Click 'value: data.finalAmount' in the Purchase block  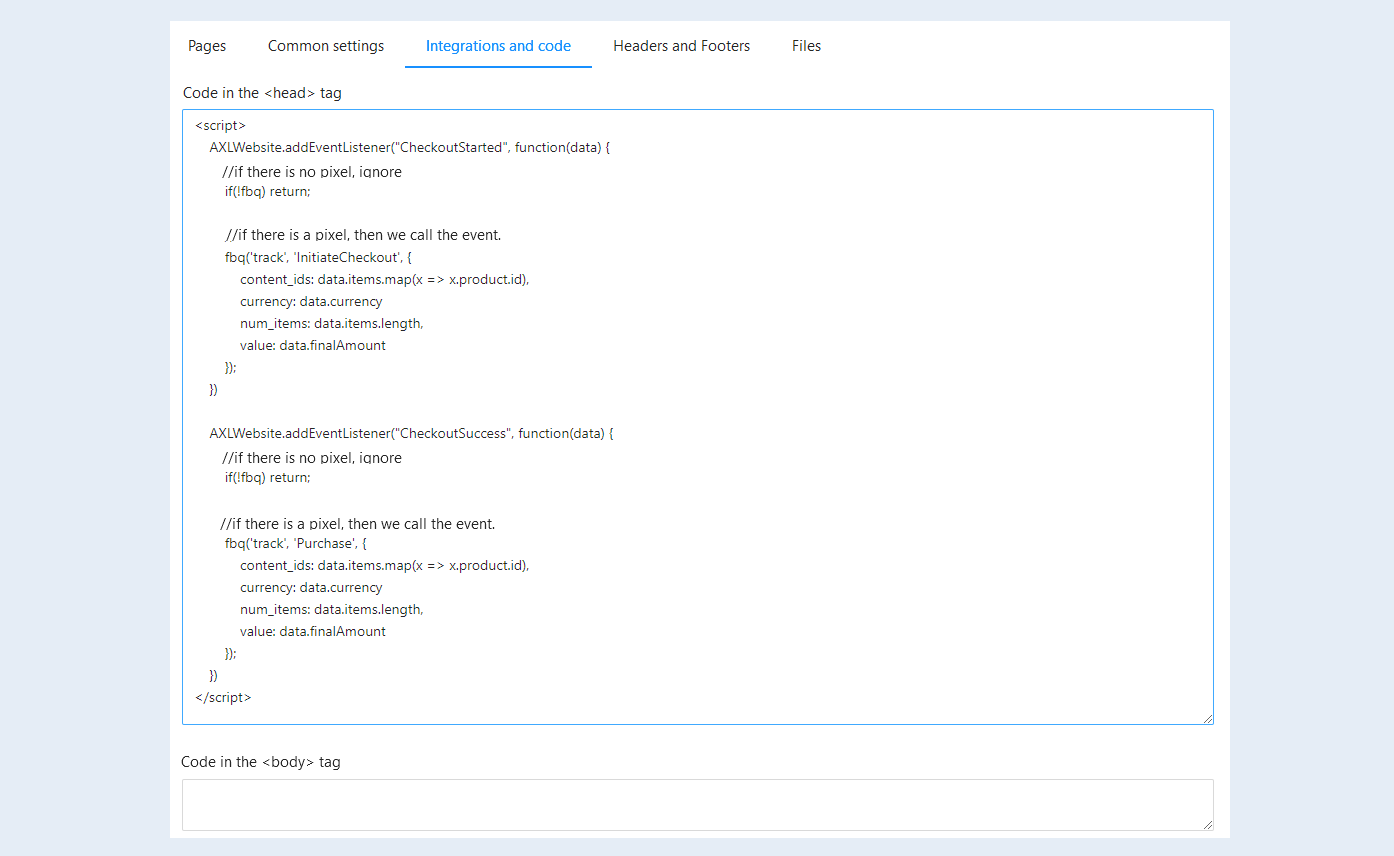coord(313,631)
